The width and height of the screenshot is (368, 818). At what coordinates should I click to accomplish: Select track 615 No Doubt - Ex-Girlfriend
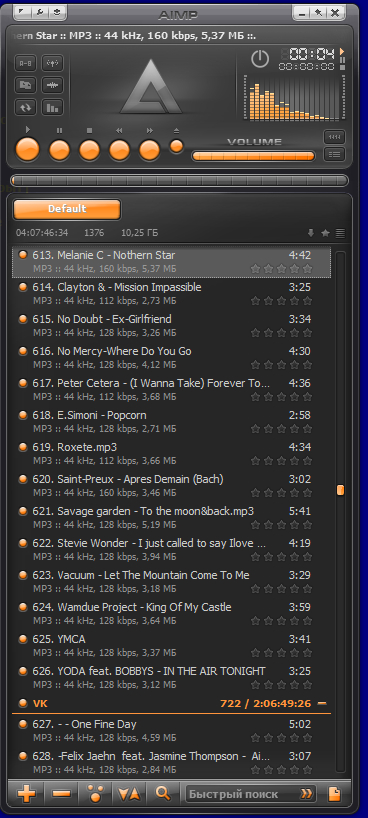(171, 326)
